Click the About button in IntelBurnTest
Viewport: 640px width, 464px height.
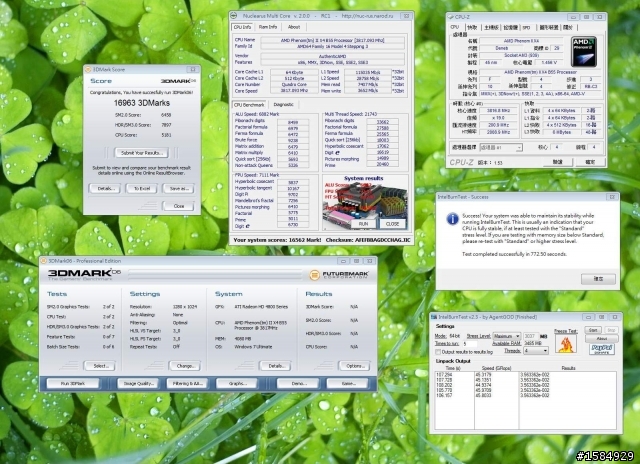coord(602,338)
